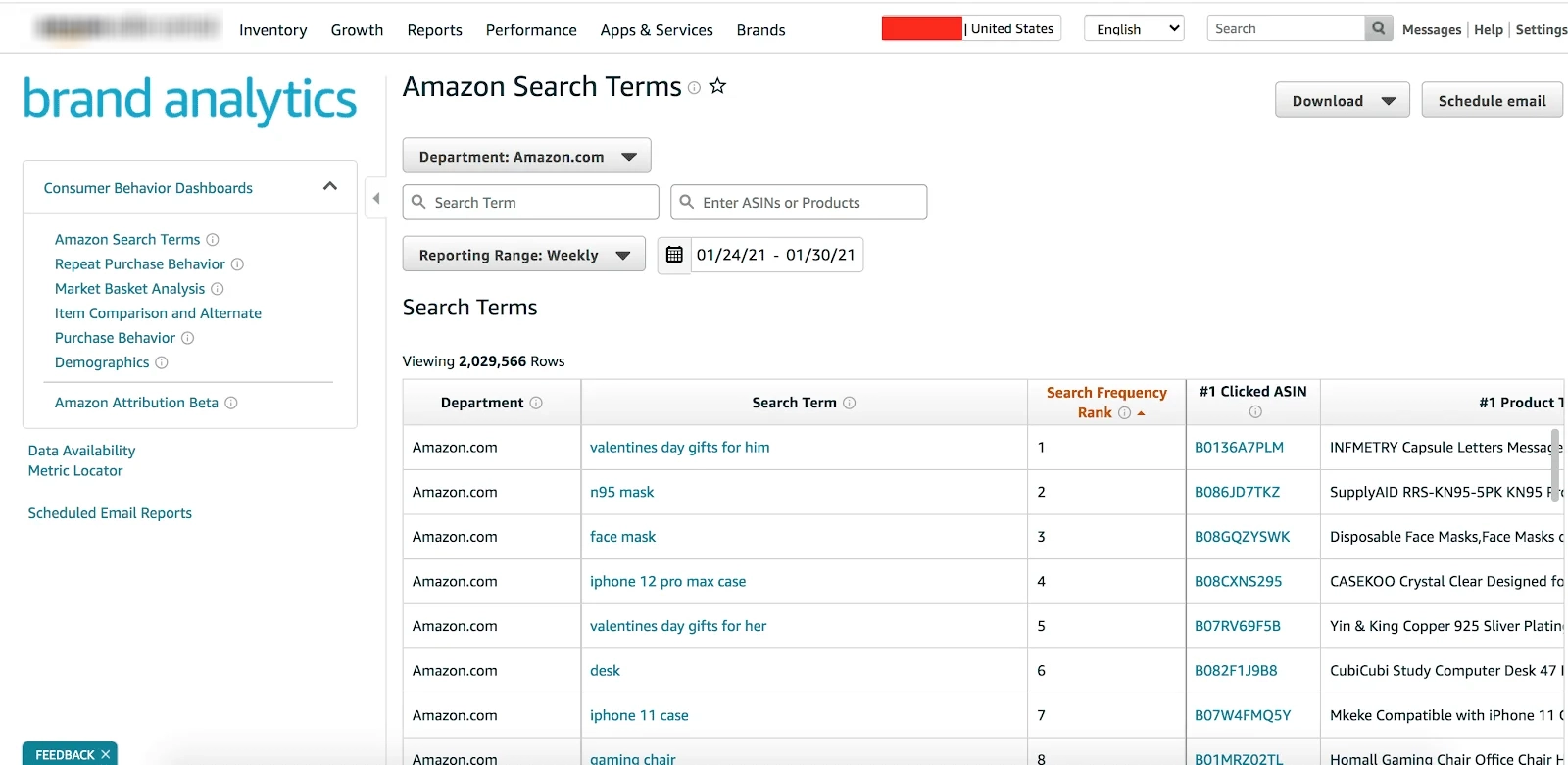Click the vertical scrollbar of the table

click(x=1555, y=464)
